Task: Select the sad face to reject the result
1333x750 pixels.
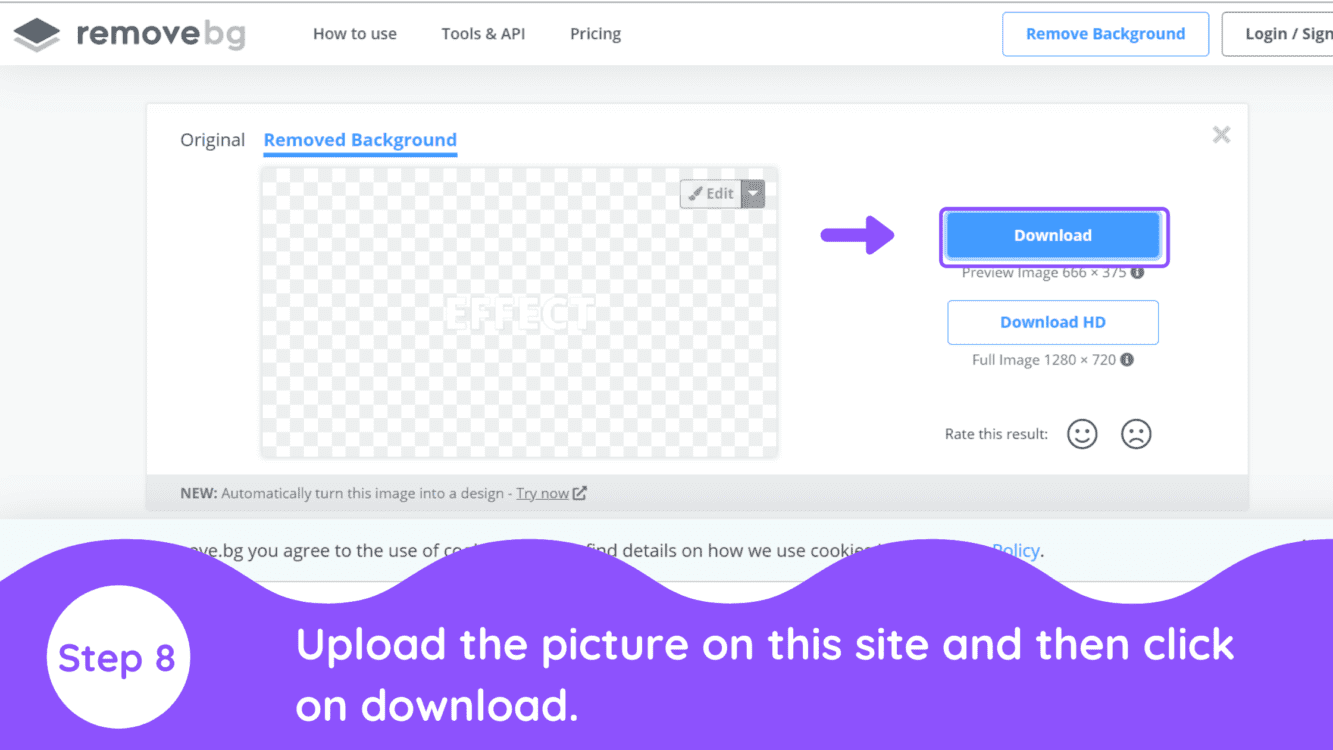Action: point(1136,434)
